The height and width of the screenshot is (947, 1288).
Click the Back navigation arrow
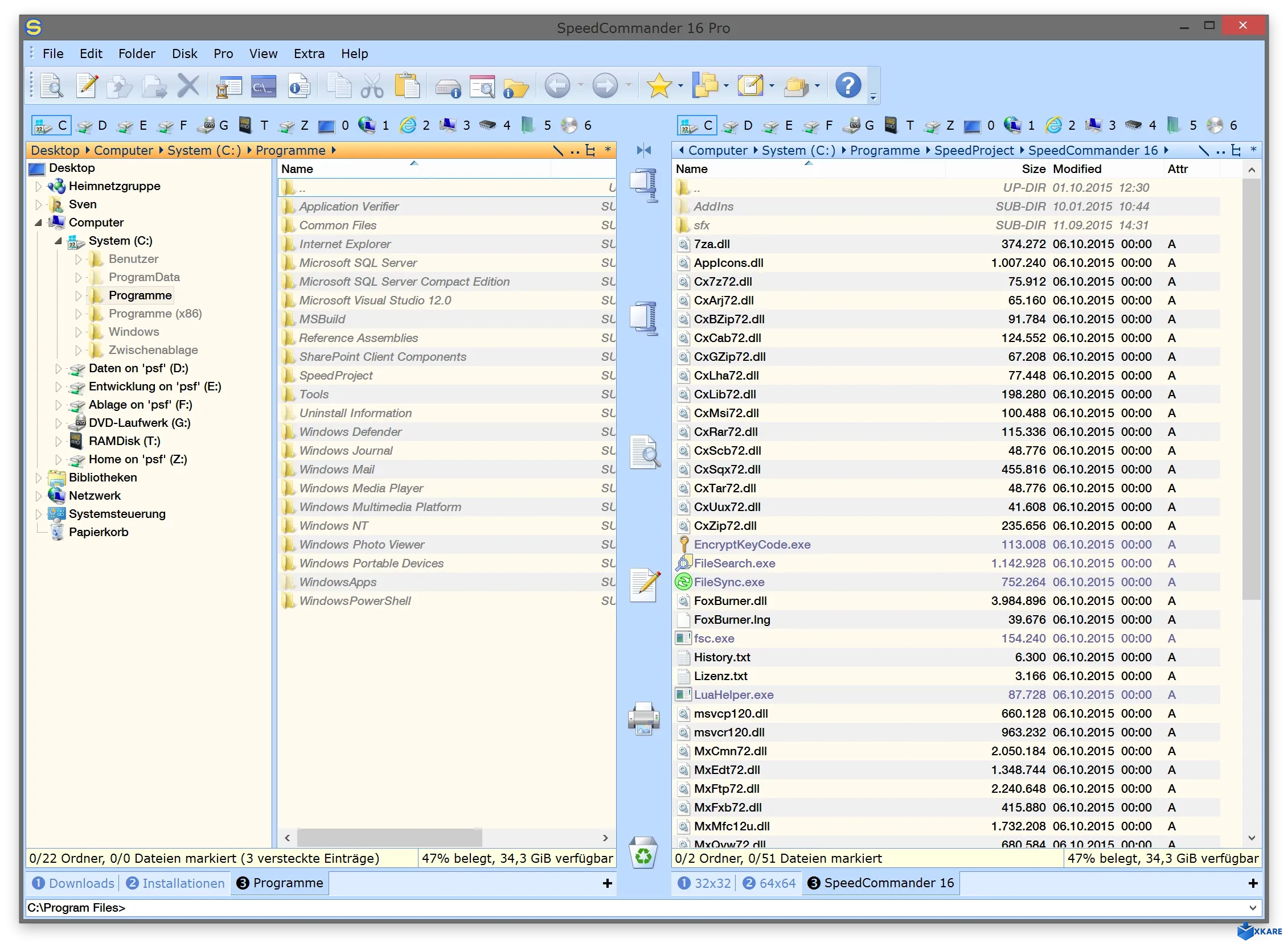pyautogui.click(x=557, y=86)
